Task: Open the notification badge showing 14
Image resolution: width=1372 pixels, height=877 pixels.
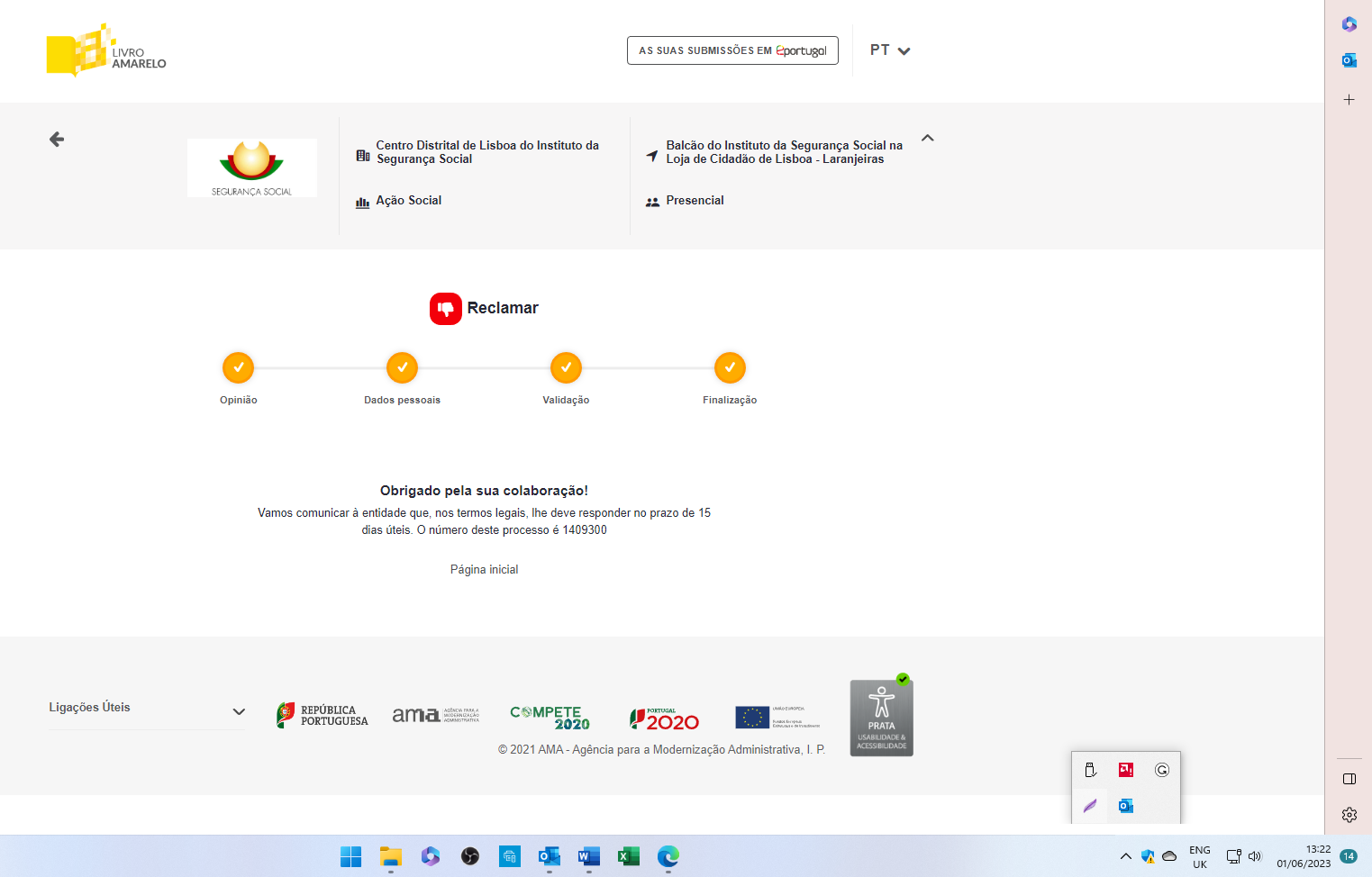Action: [1349, 856]
